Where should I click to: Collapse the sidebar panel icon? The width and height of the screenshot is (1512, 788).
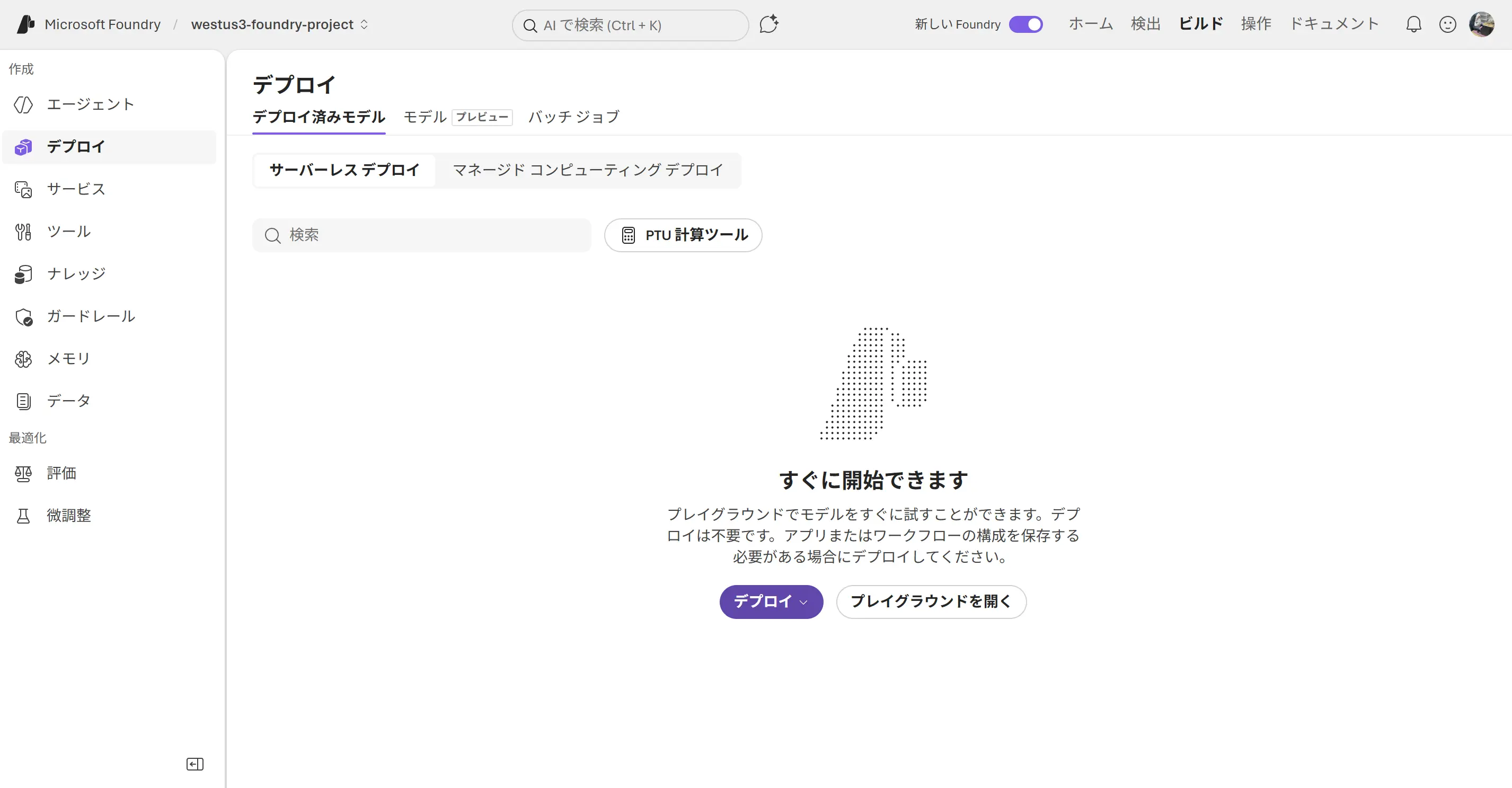(x=195, y=764)
